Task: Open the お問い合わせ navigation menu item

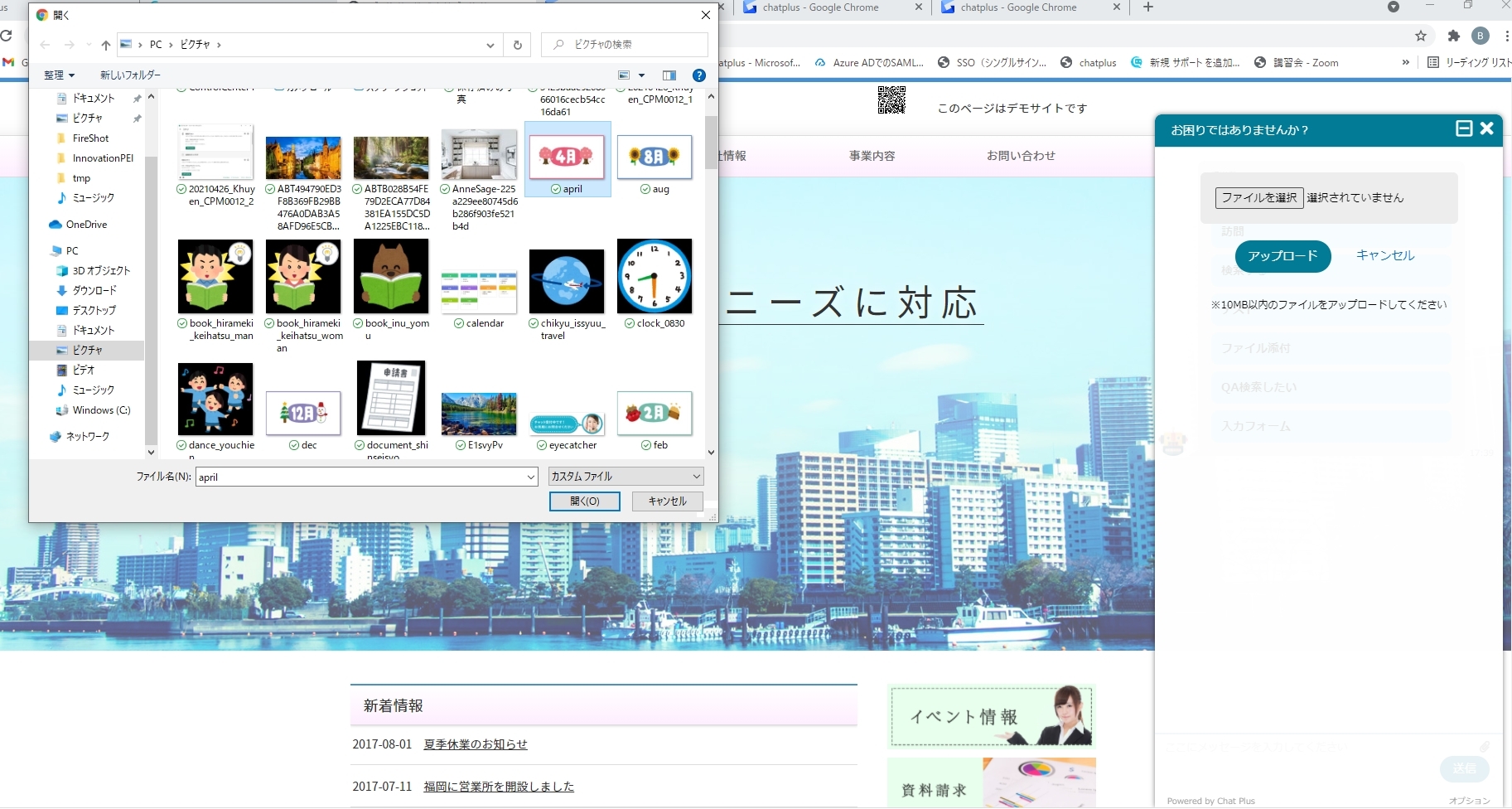Action: click(1021, 156)
